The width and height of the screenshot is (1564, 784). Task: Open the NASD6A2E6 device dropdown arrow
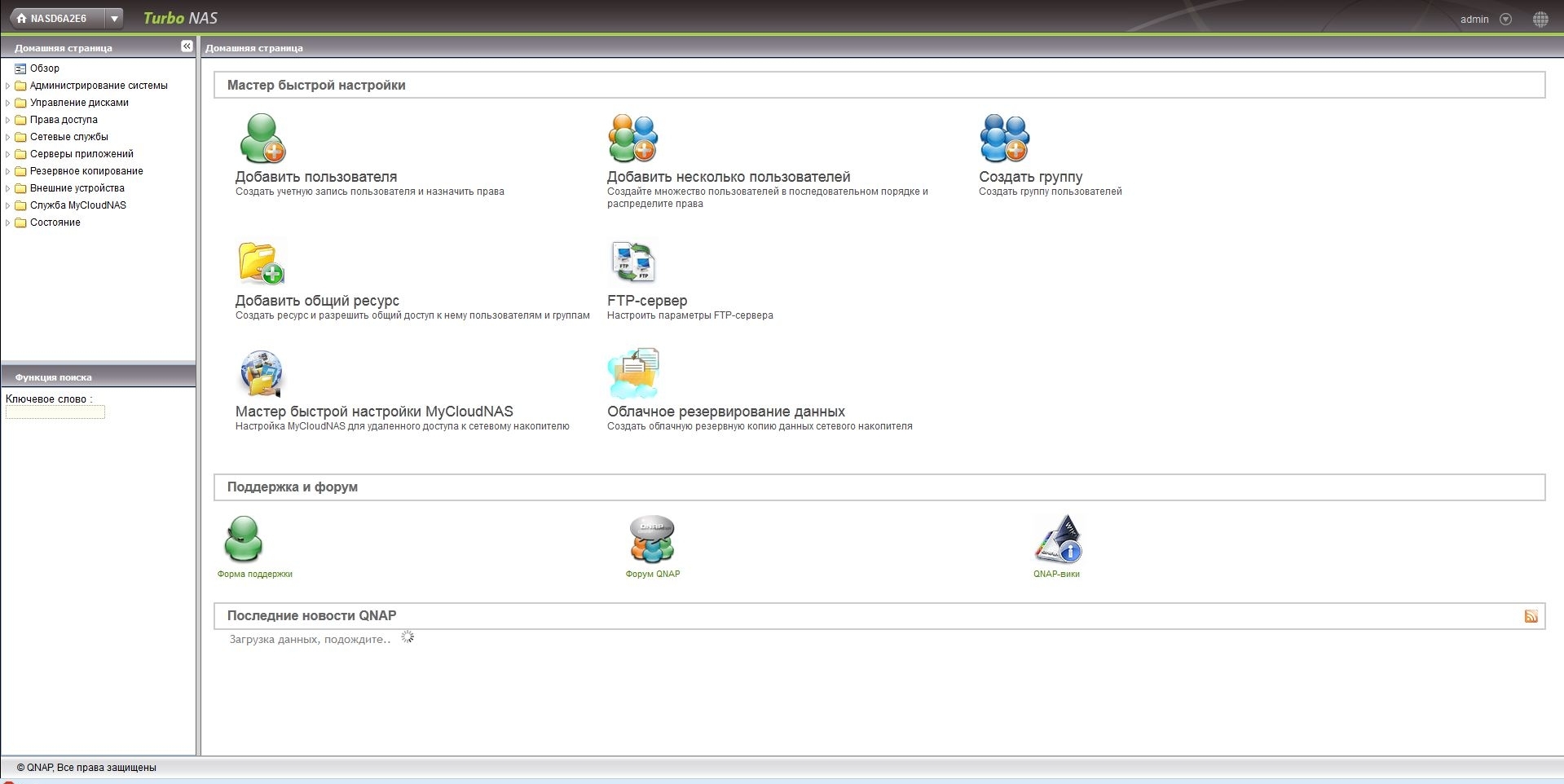coord(115,18)
